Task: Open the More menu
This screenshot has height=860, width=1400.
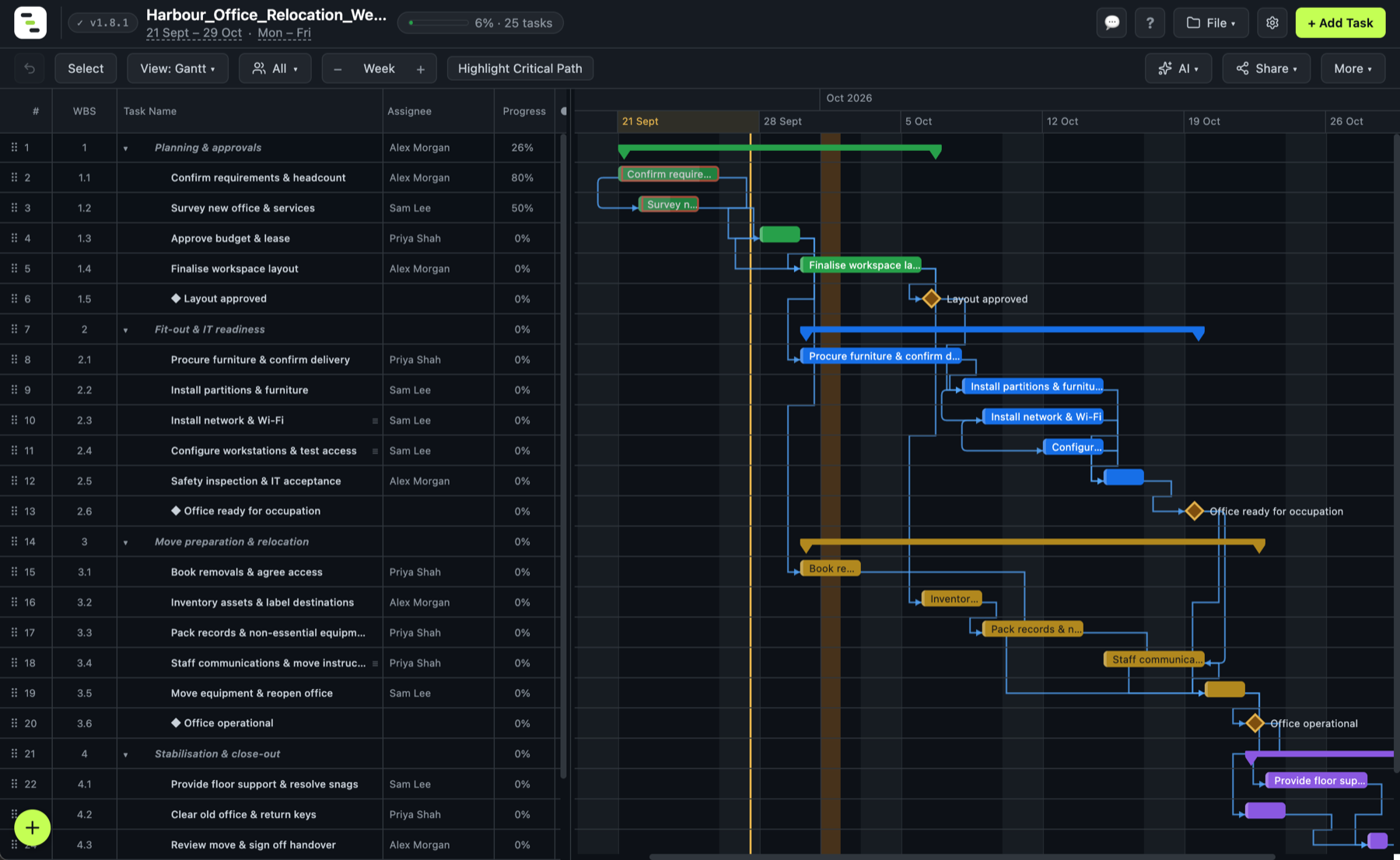Action: click(x=1353, y=68)
